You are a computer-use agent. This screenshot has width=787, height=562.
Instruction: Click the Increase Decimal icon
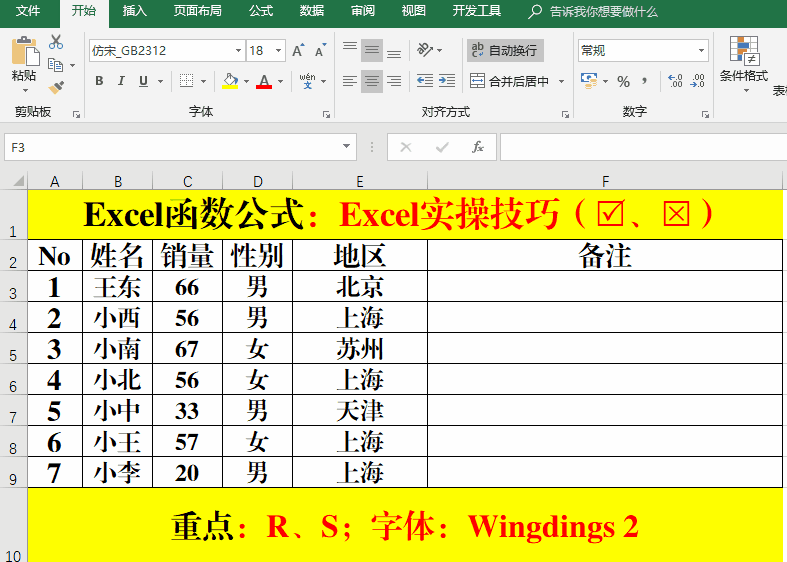click(674, 81)
